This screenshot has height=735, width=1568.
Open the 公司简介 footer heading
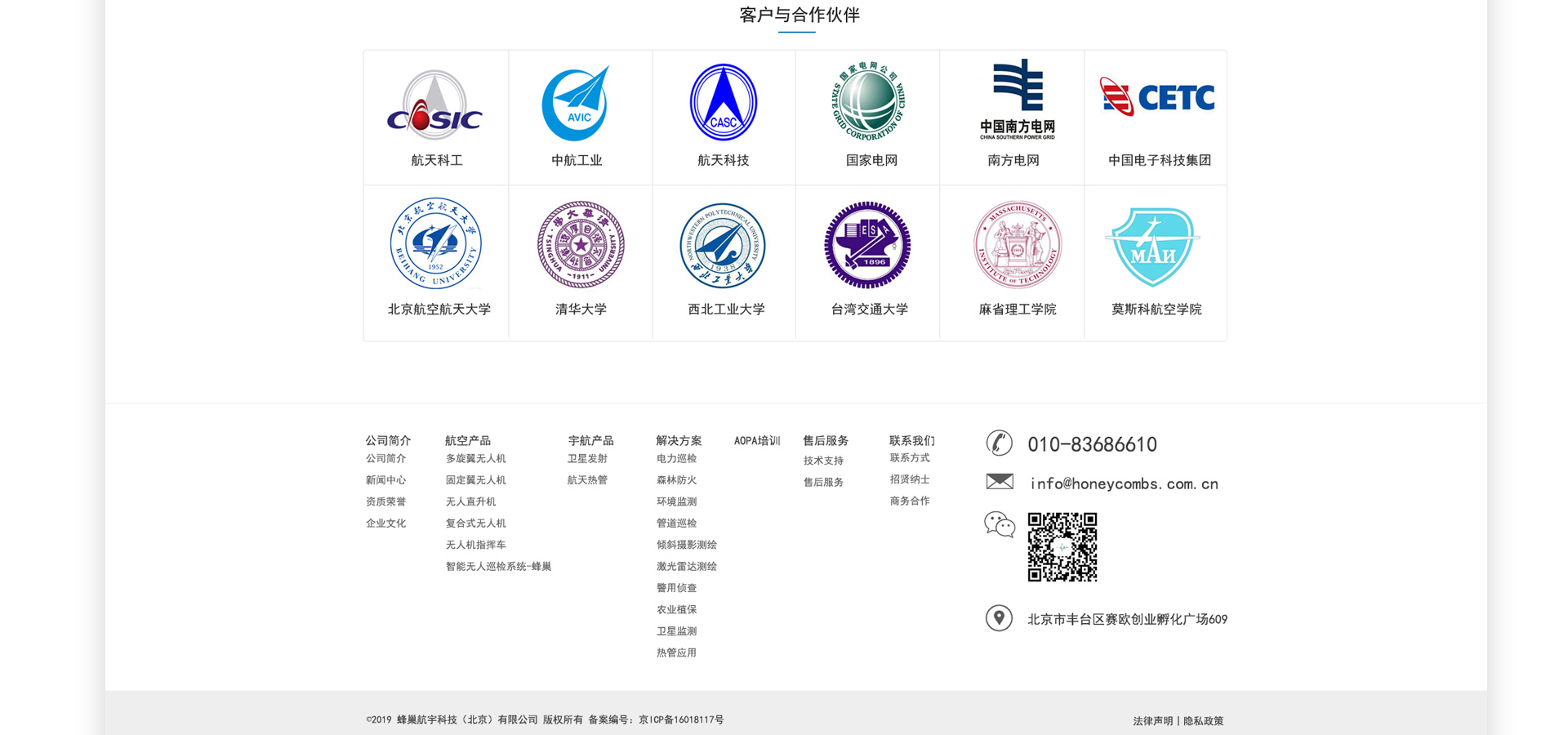click(388, 440)
